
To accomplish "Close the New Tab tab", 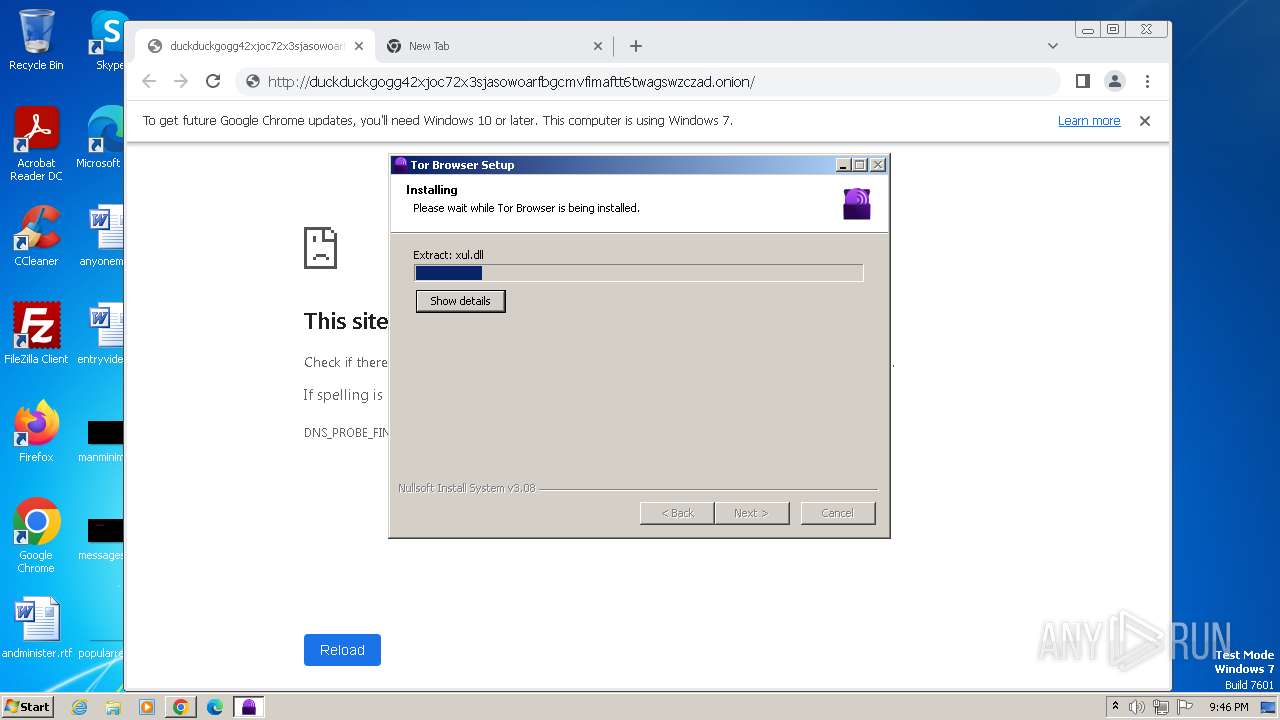I will coord(598,46).
